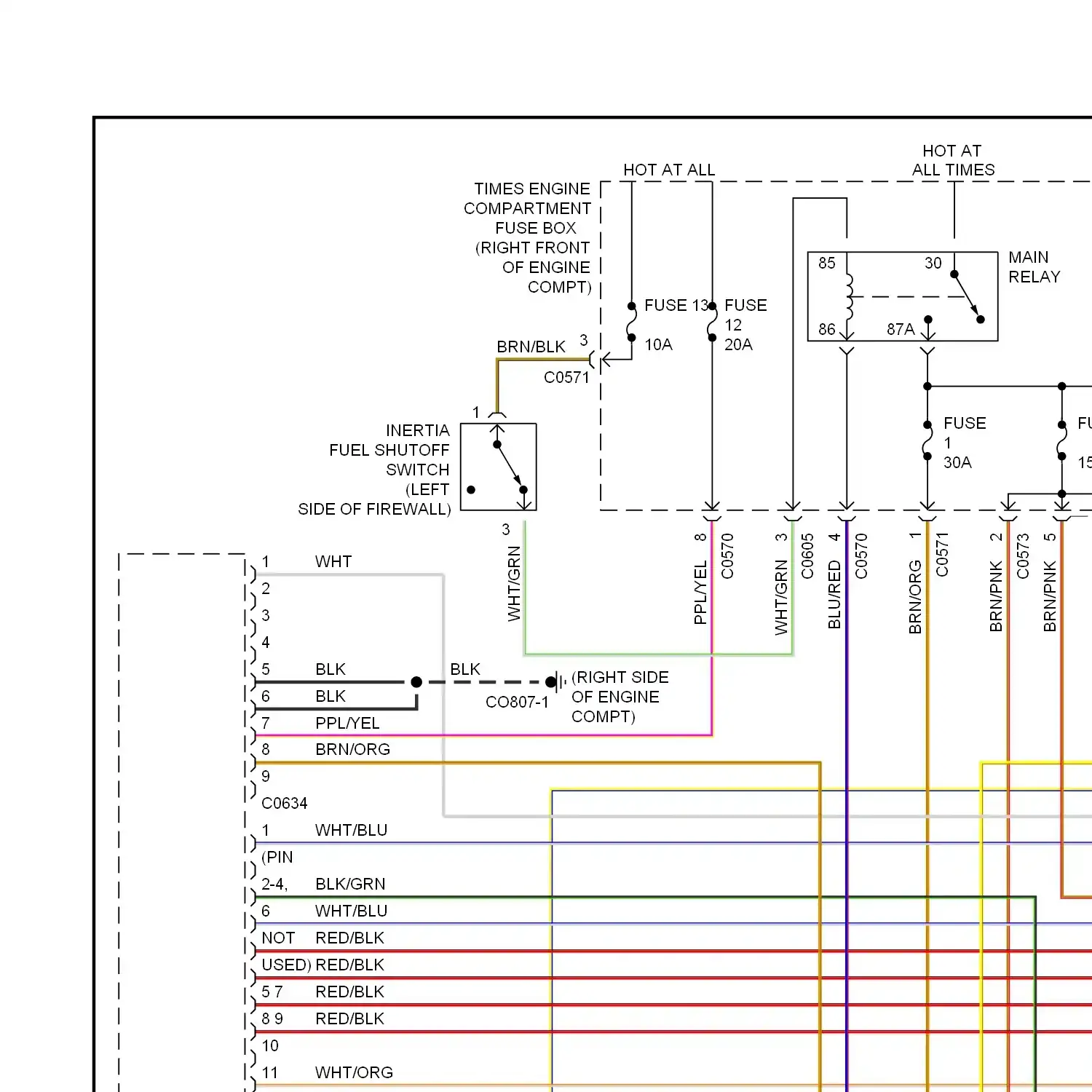
Task: Select the horizontal PPL/YEL label at pin 7
Action: (x=347, y=723)
